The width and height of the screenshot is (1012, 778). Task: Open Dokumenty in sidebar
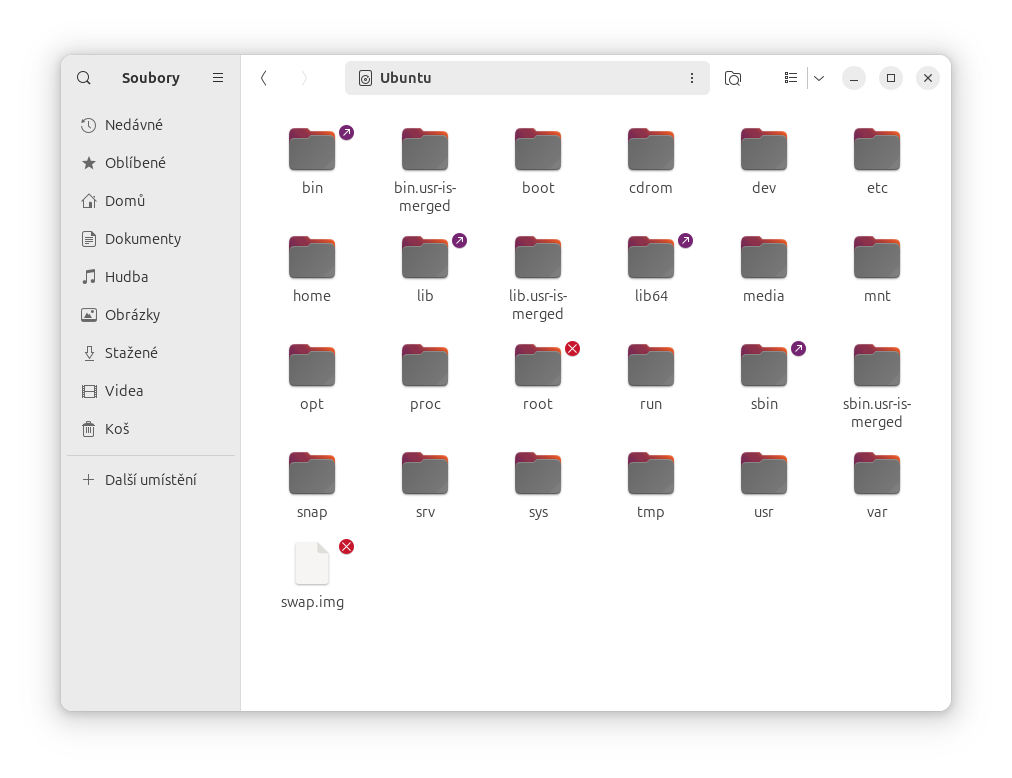point(151,239)
